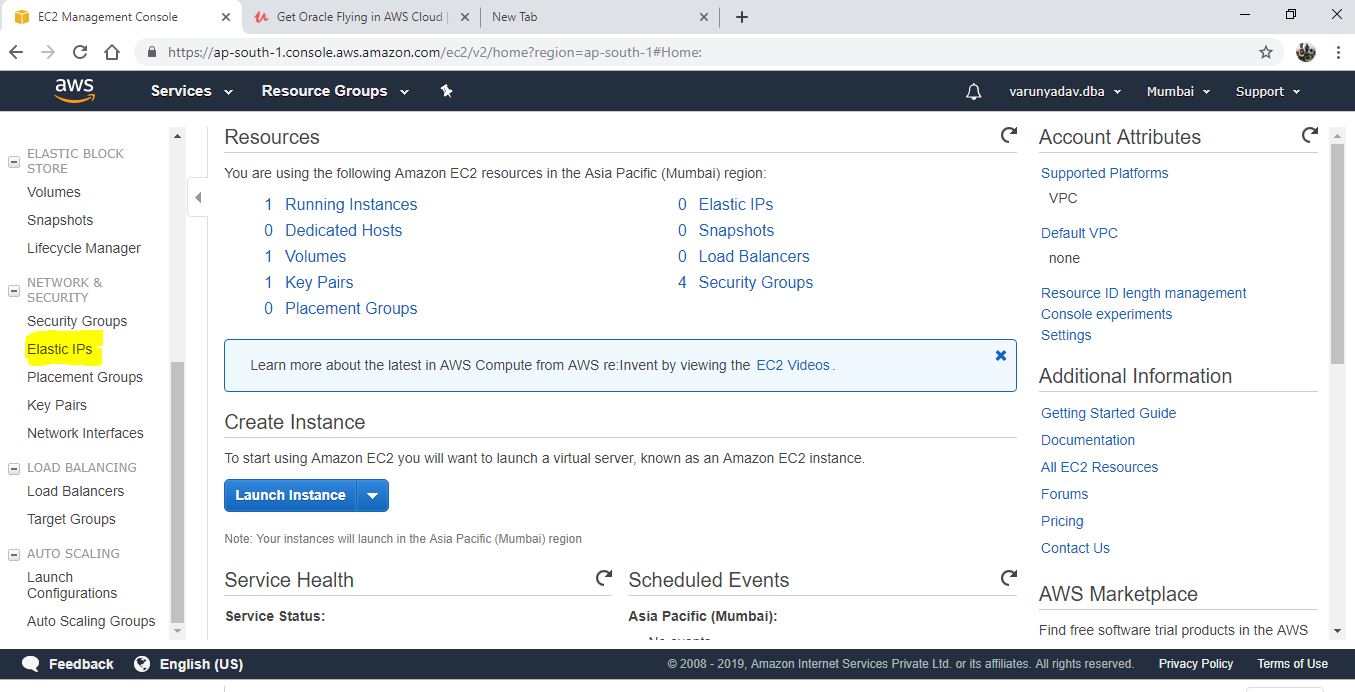Open the Launch Instance dropdown arrow
1355x692 pixels.
[x=372, y=495]
